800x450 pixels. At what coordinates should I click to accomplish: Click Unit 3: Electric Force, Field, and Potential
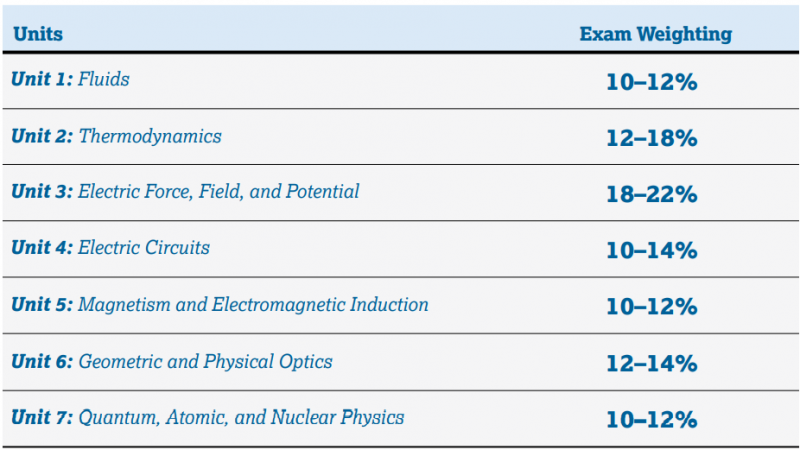(185, 191)
